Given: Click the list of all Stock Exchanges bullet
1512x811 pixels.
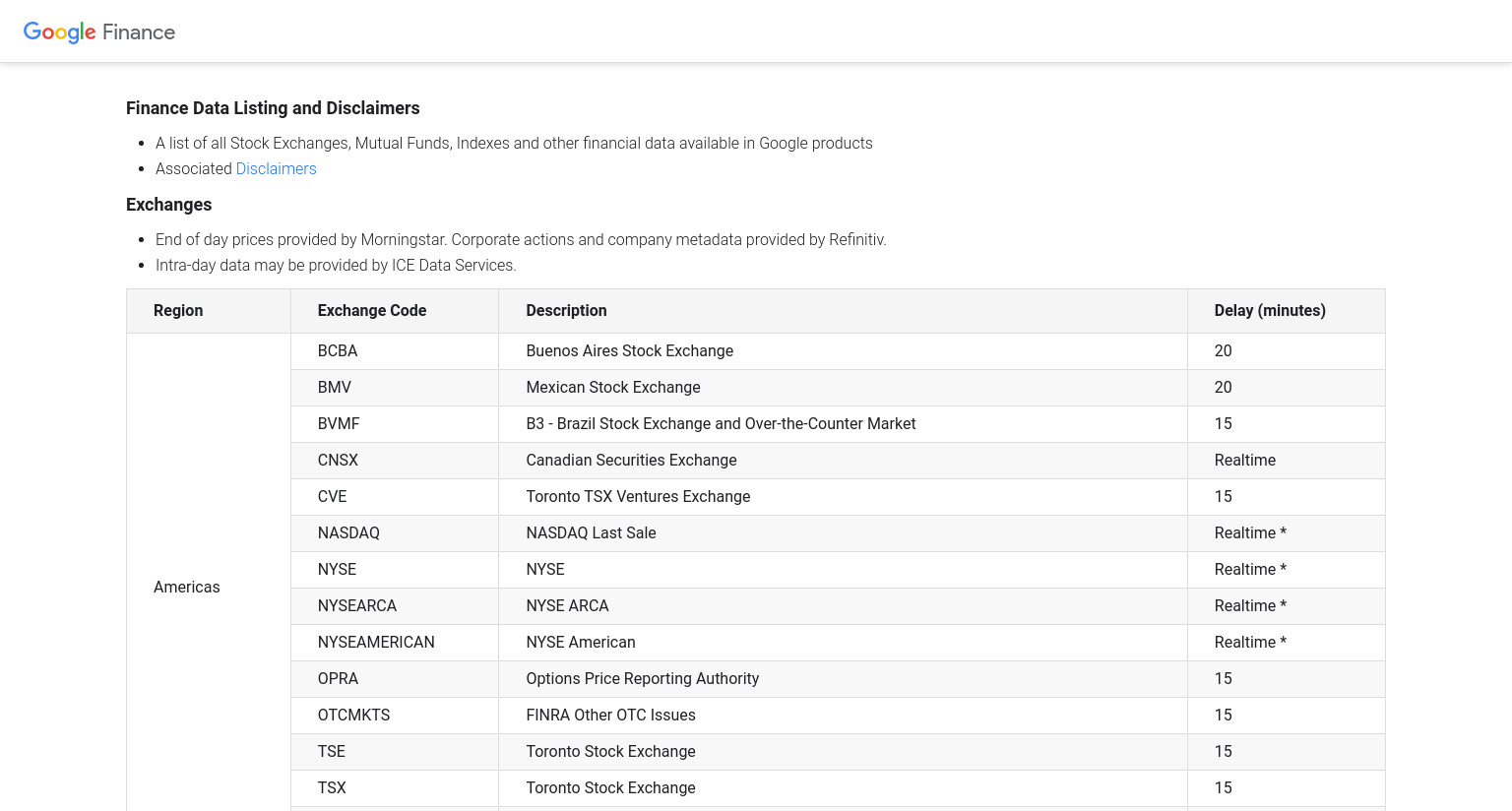Looking at the screenshot, I should (514, 143).
